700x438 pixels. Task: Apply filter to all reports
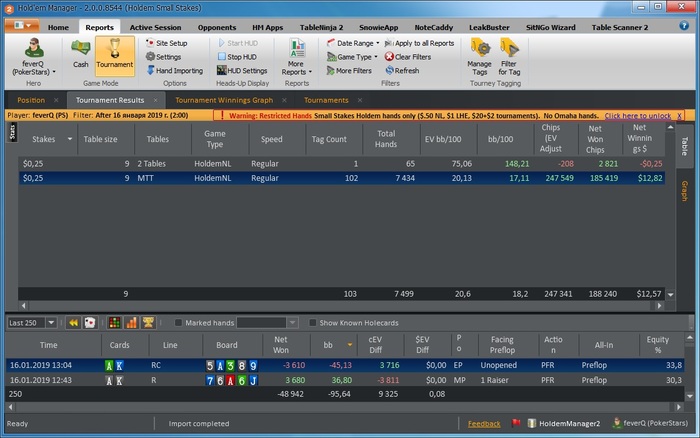(419, 43)
